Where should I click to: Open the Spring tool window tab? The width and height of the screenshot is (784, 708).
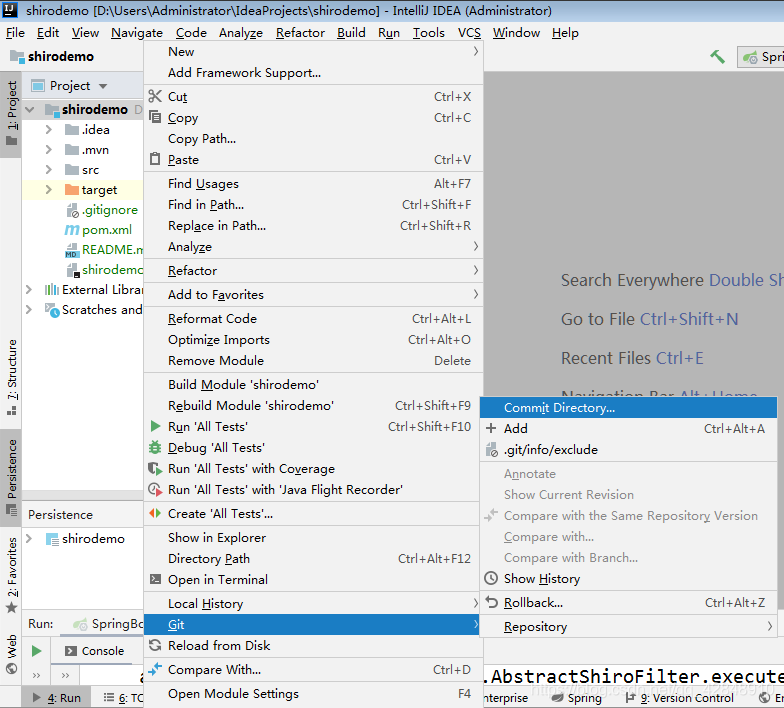click(576, 698)
